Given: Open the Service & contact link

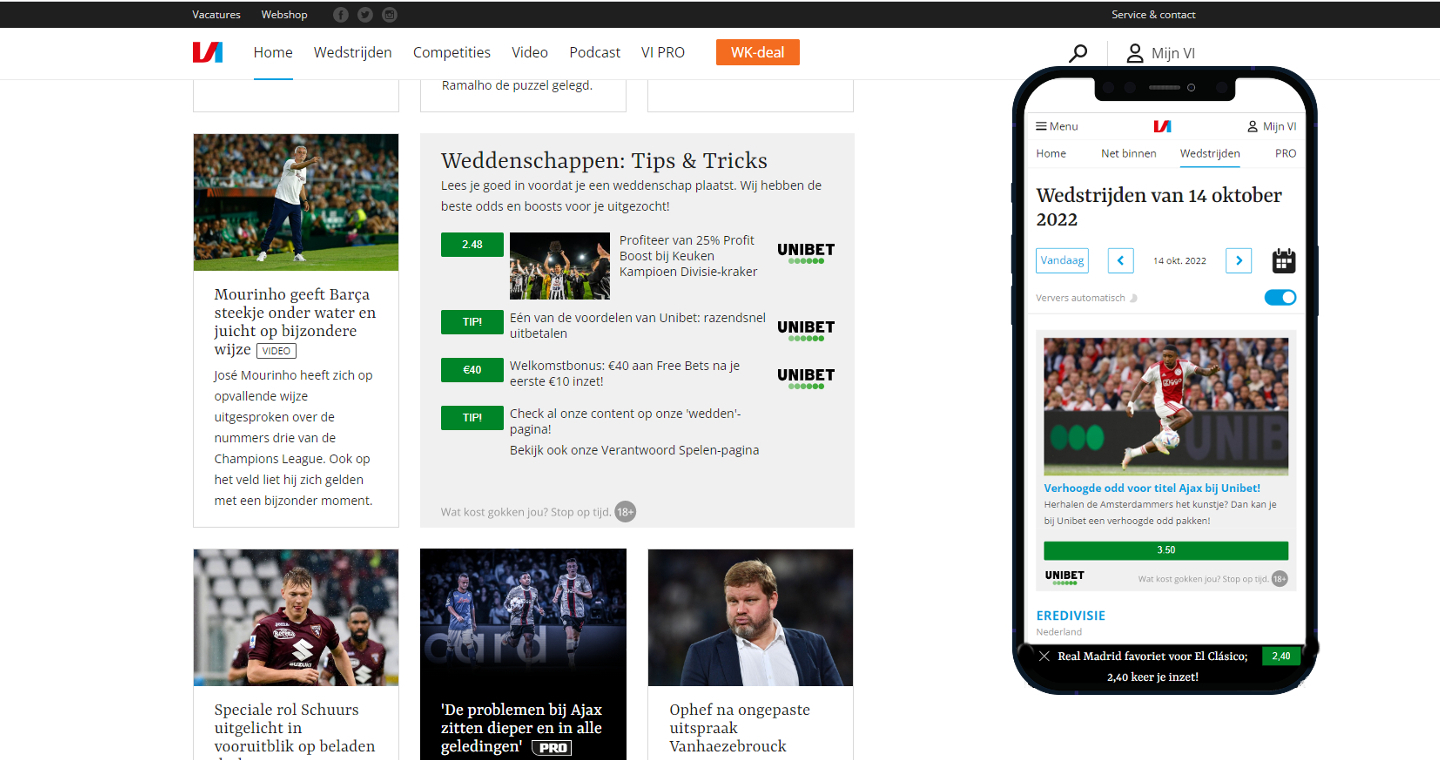Looking at the screenshot, I should tap(1154, 14).
